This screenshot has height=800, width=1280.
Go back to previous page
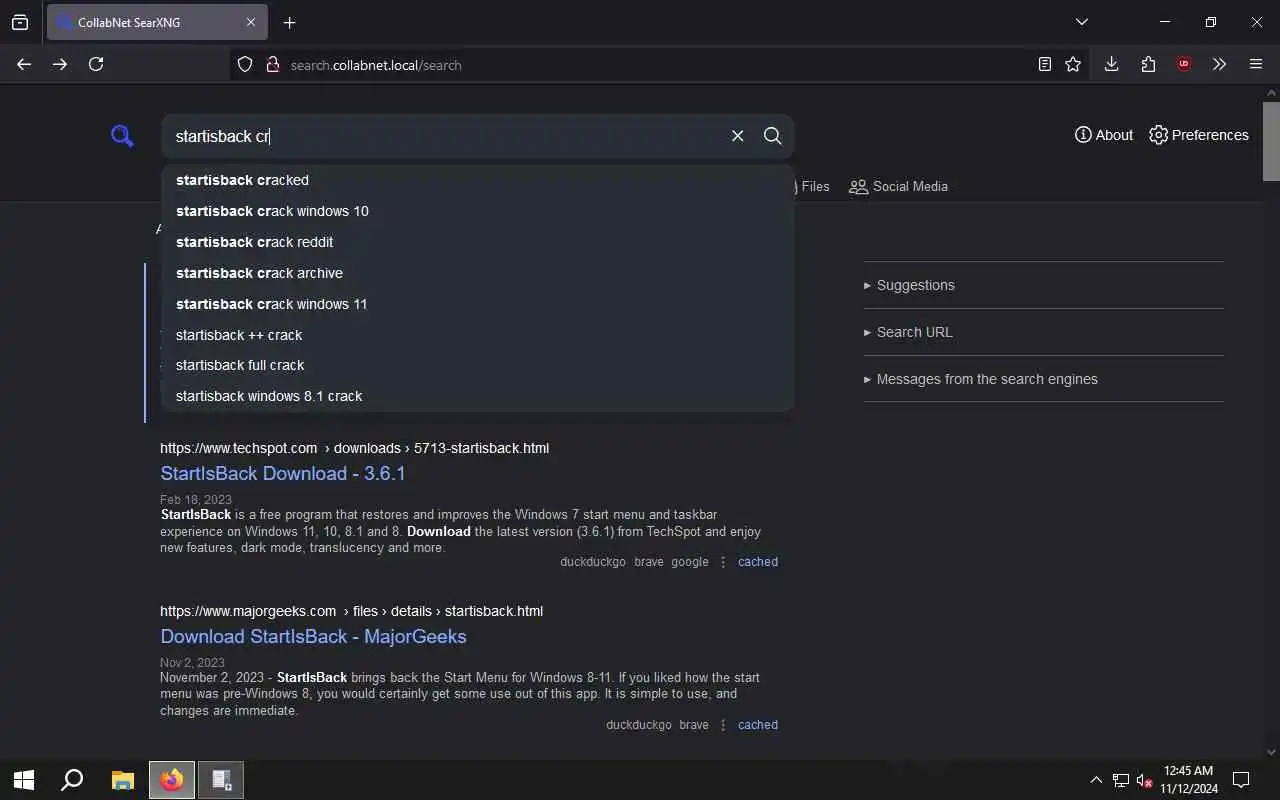24,64
